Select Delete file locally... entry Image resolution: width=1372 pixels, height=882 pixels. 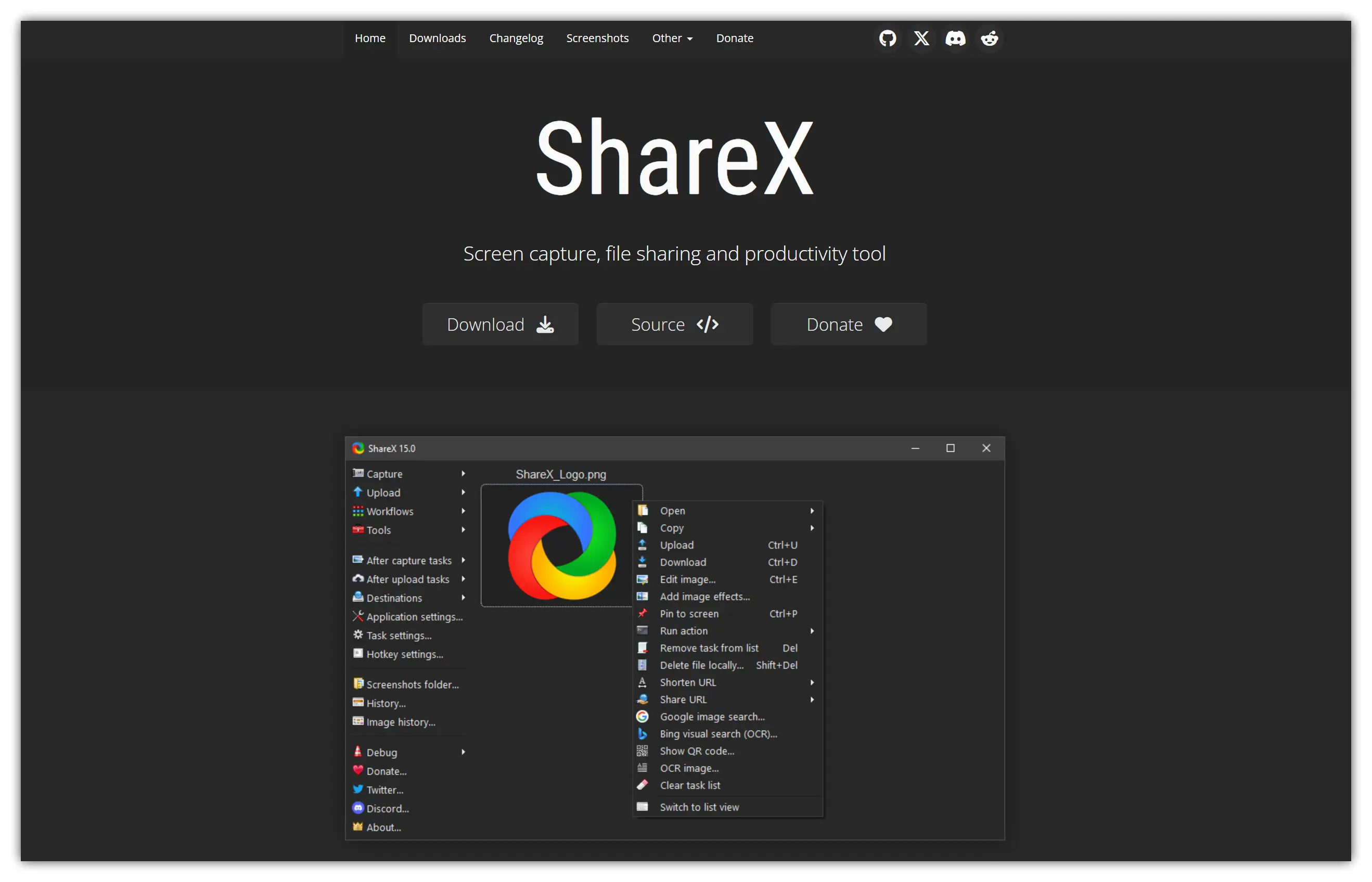point(727,665)
